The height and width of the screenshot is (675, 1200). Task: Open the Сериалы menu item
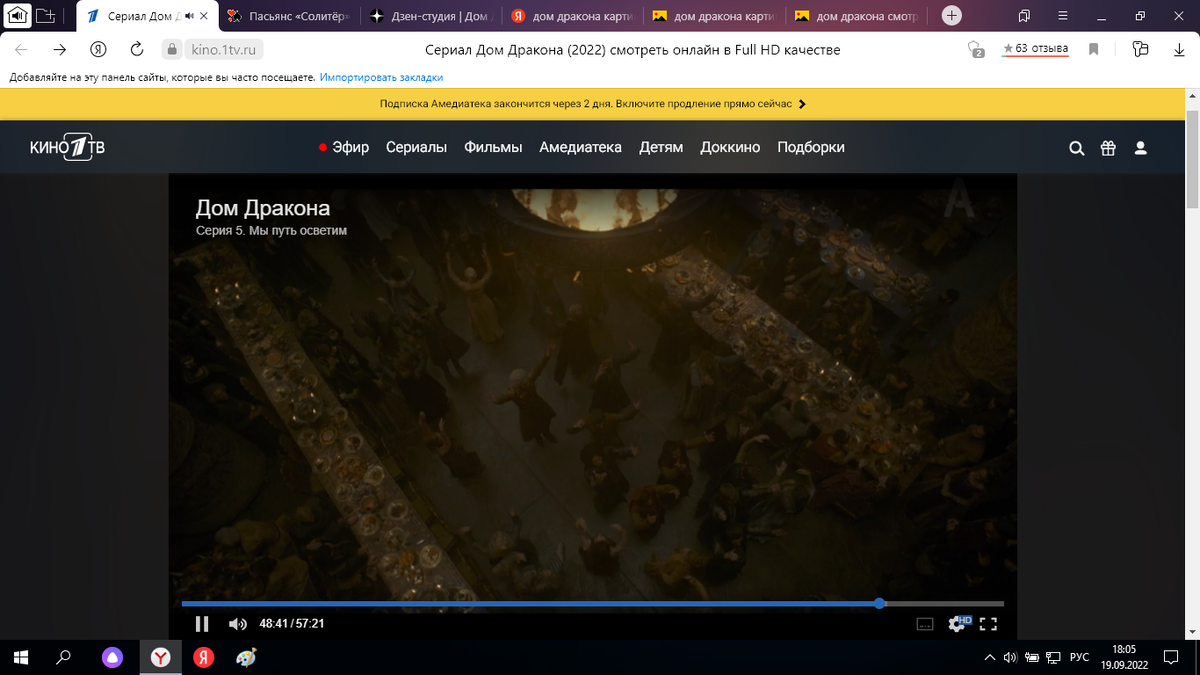point(416,147)
